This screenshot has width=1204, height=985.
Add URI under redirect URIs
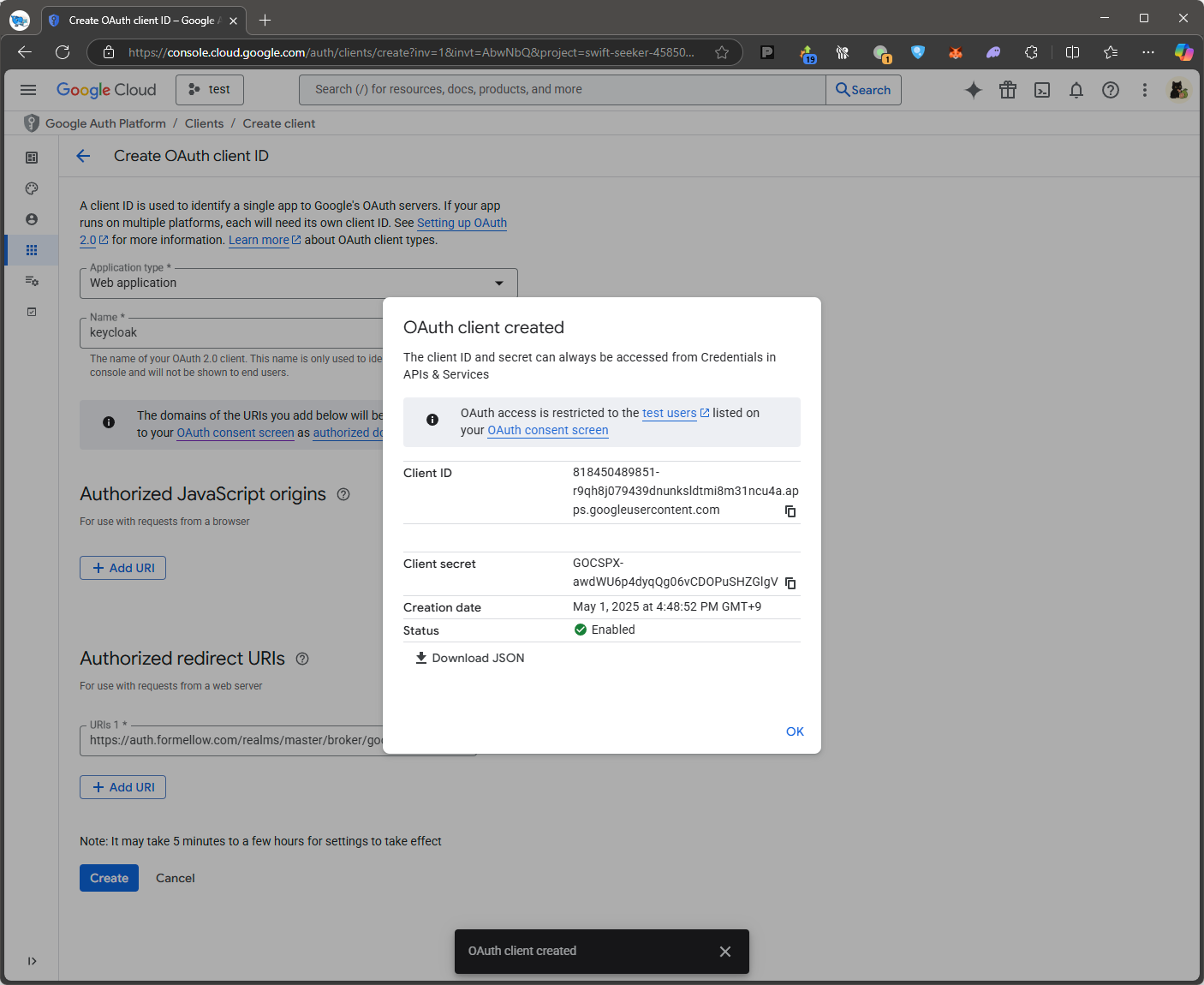point(122,787)
